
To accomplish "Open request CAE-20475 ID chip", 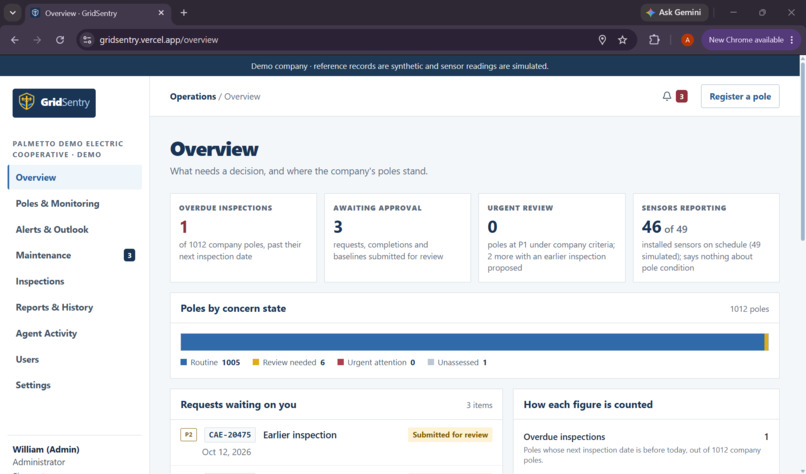I will [x=230, y=434].
